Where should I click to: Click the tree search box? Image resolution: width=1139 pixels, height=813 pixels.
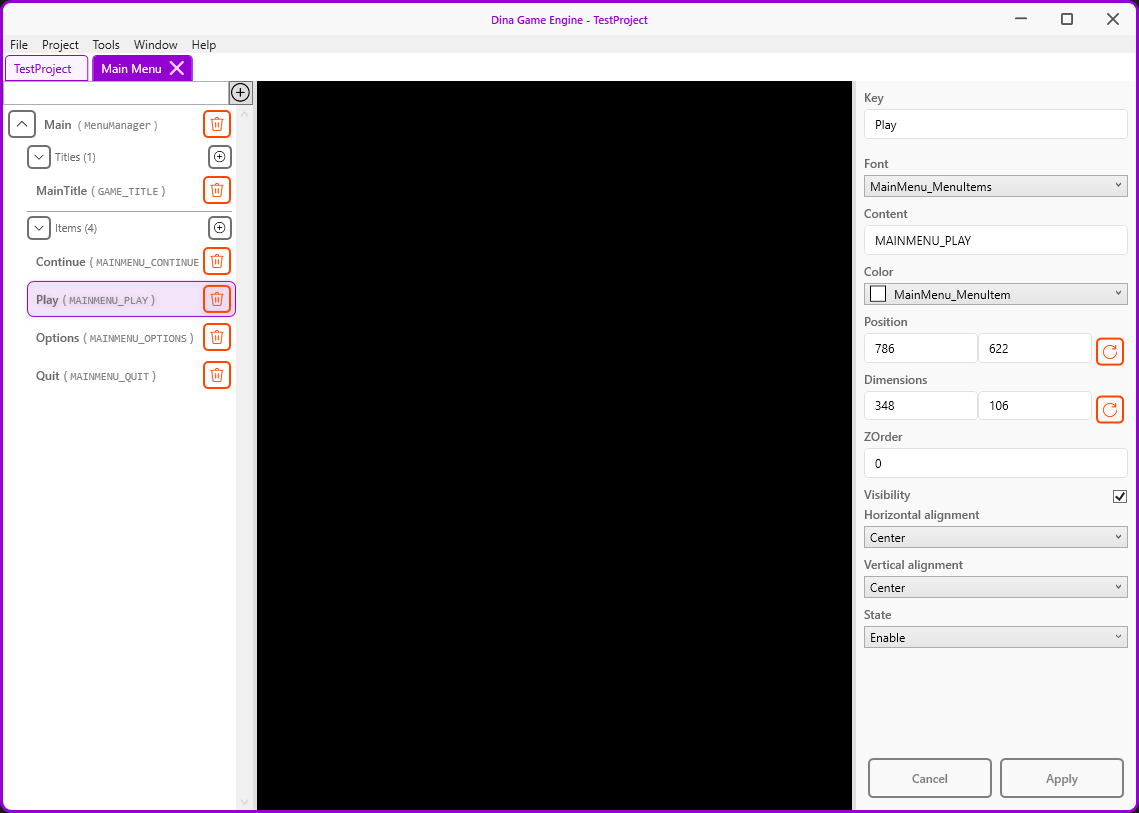click(116, 92)
